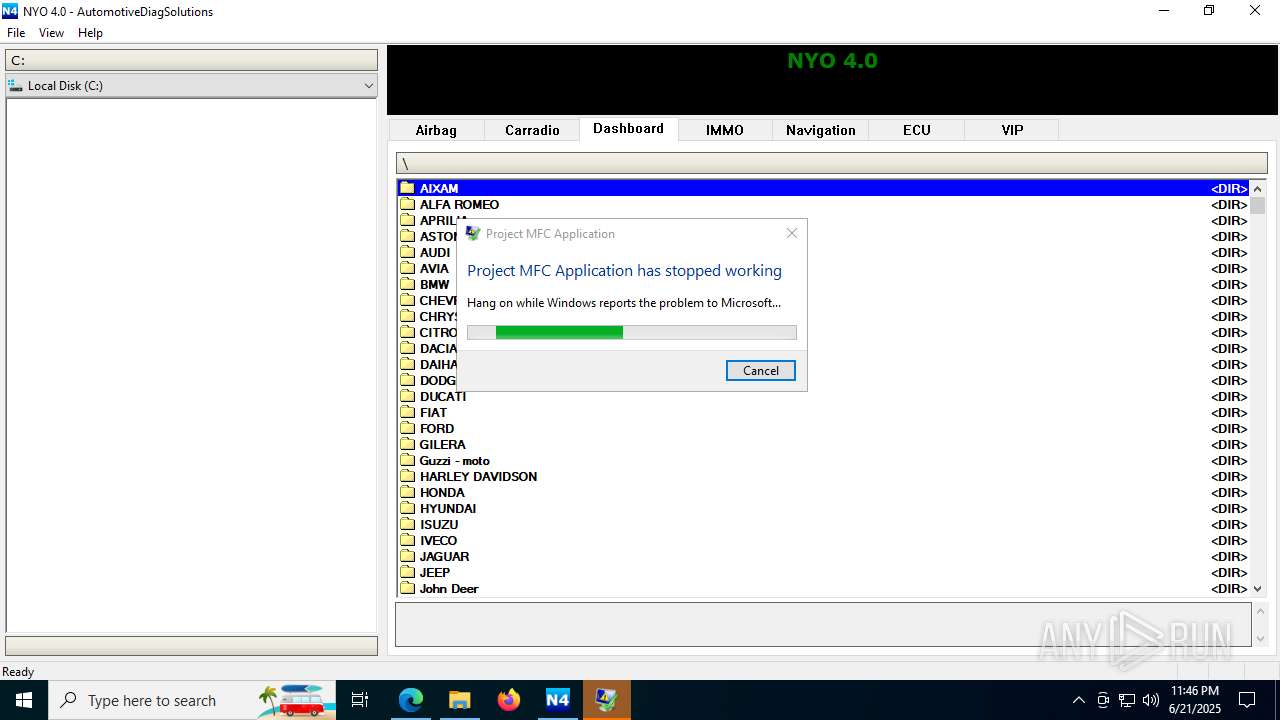
Task: Open the Windows Start menu
Action: 24,700
